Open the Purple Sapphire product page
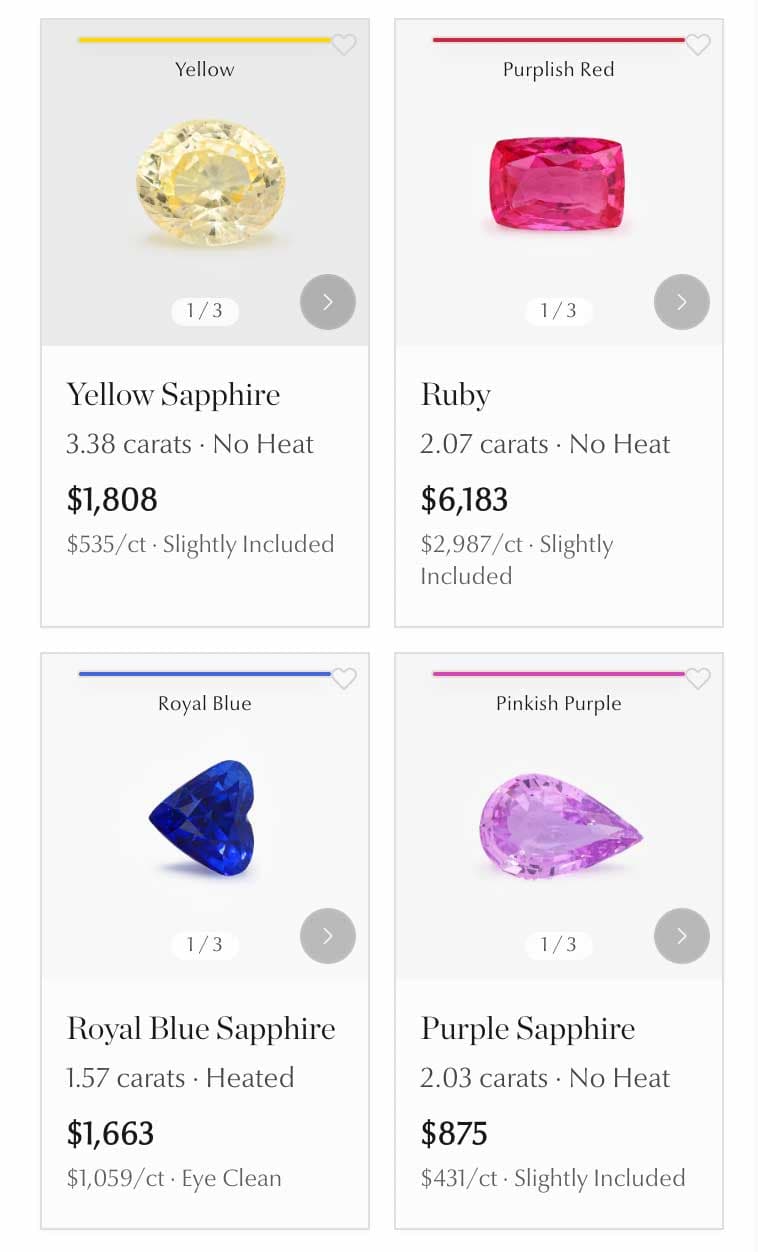Viewport: 758px width, 1252px height. pos(528,1028)
